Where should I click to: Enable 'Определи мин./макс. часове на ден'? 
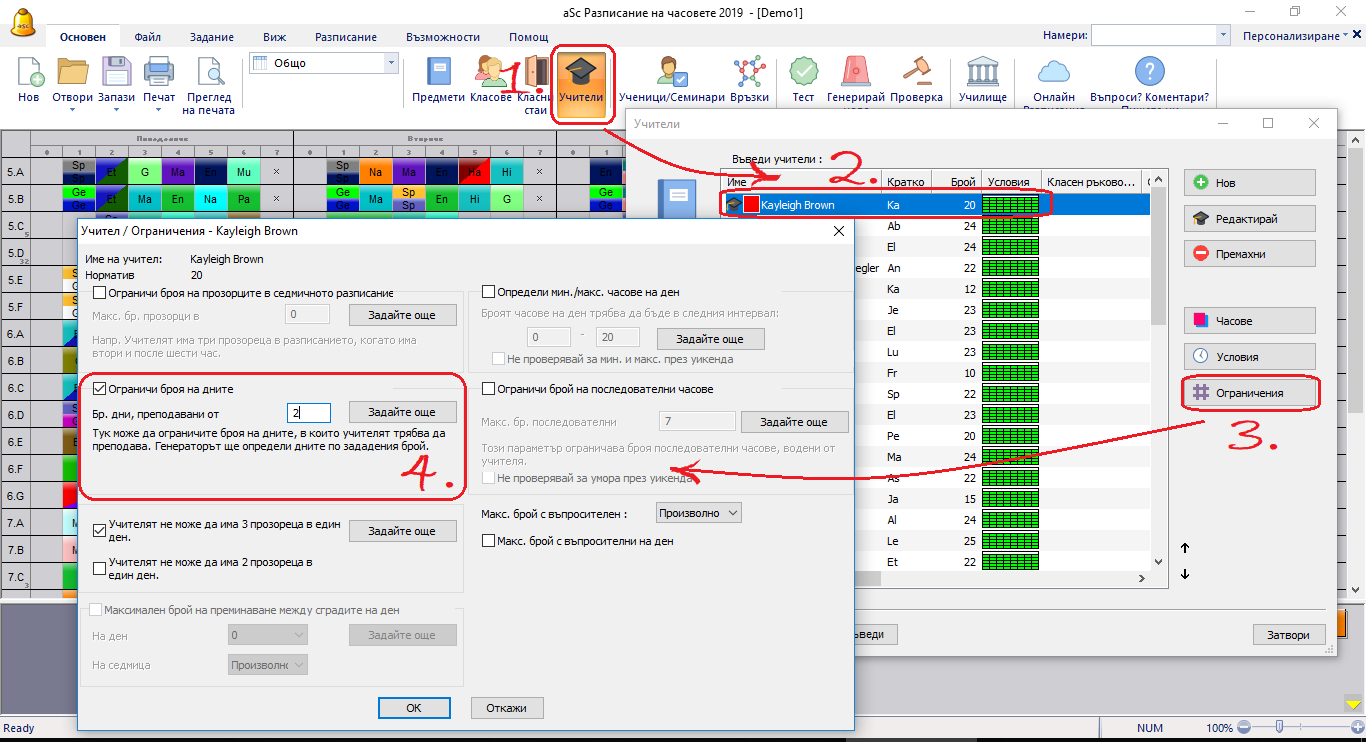tap(489, 292)
